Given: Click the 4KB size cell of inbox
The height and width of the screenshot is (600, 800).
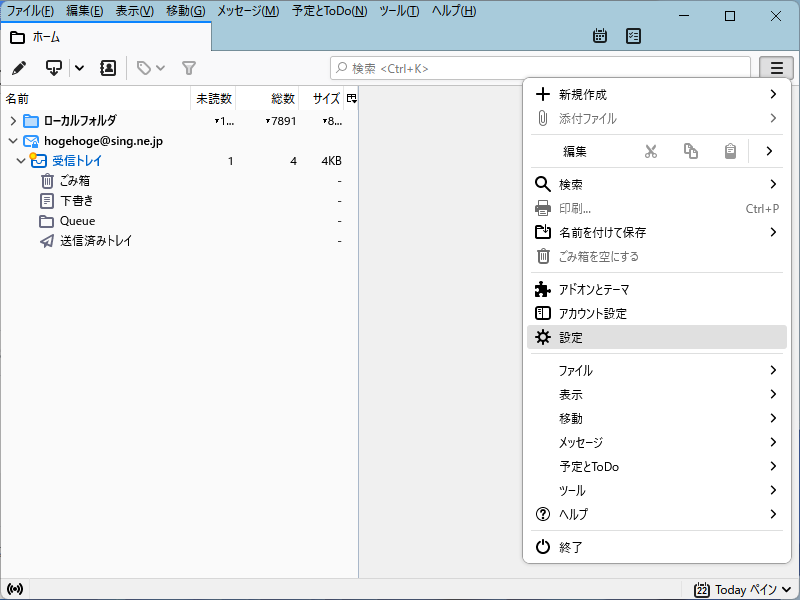Looking at the screenshot, I should pyautogui.click(x=331, y=161).
